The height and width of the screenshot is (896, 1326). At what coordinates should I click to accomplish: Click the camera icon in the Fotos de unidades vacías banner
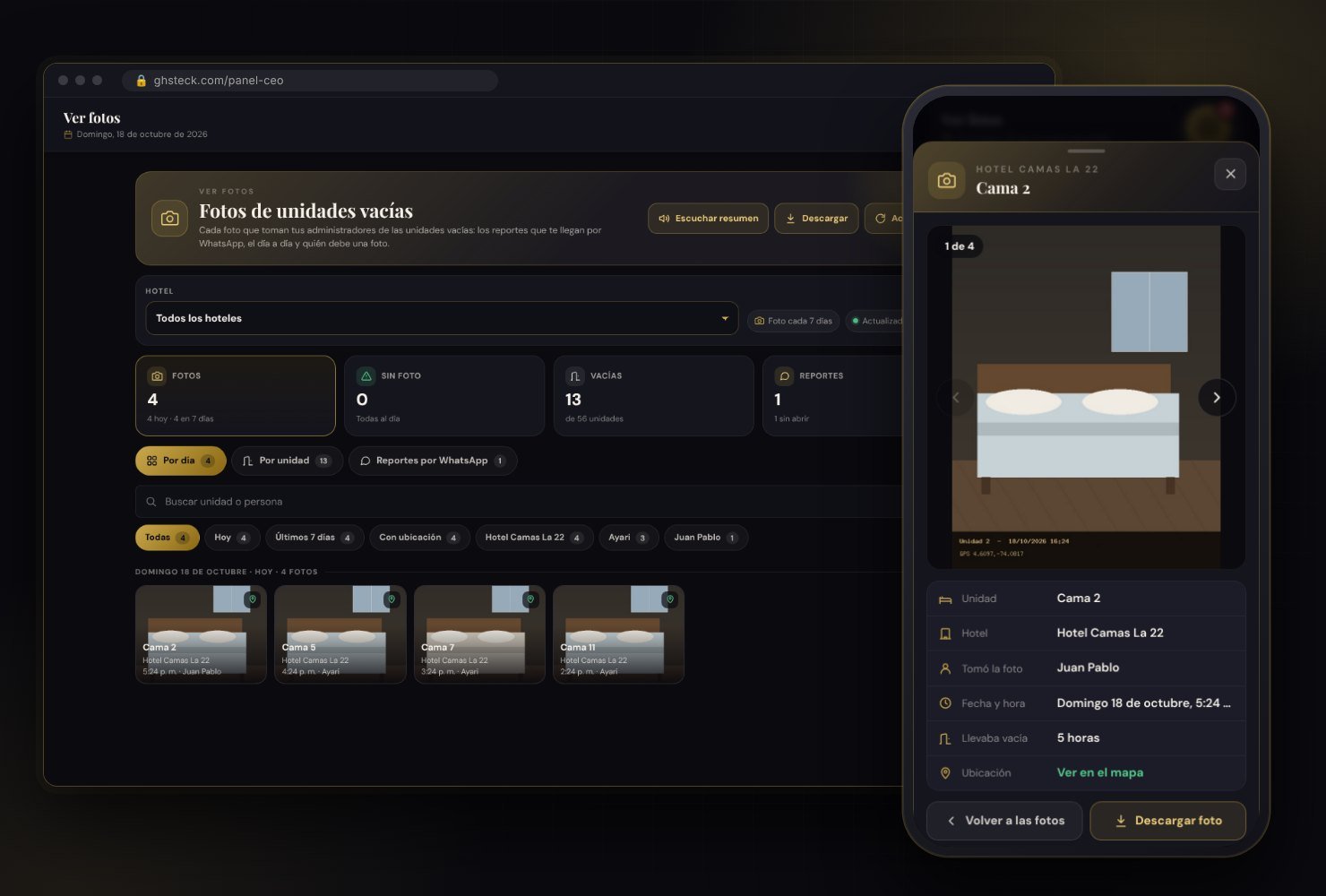(169, 218)
